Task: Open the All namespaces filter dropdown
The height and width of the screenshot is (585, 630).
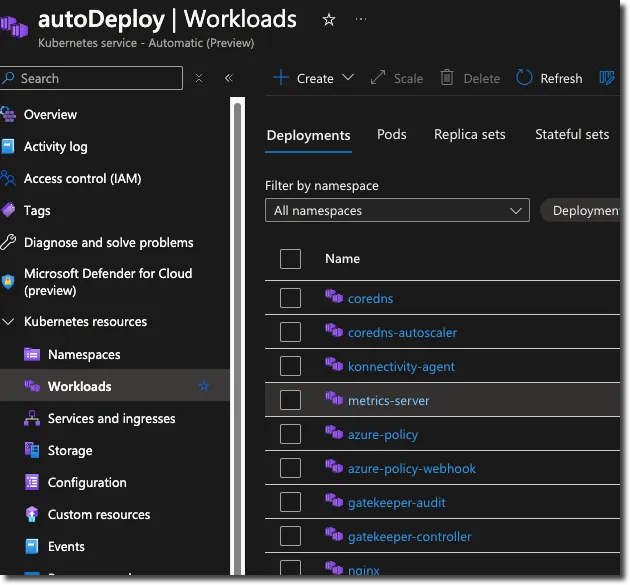Action: [397, 211]
